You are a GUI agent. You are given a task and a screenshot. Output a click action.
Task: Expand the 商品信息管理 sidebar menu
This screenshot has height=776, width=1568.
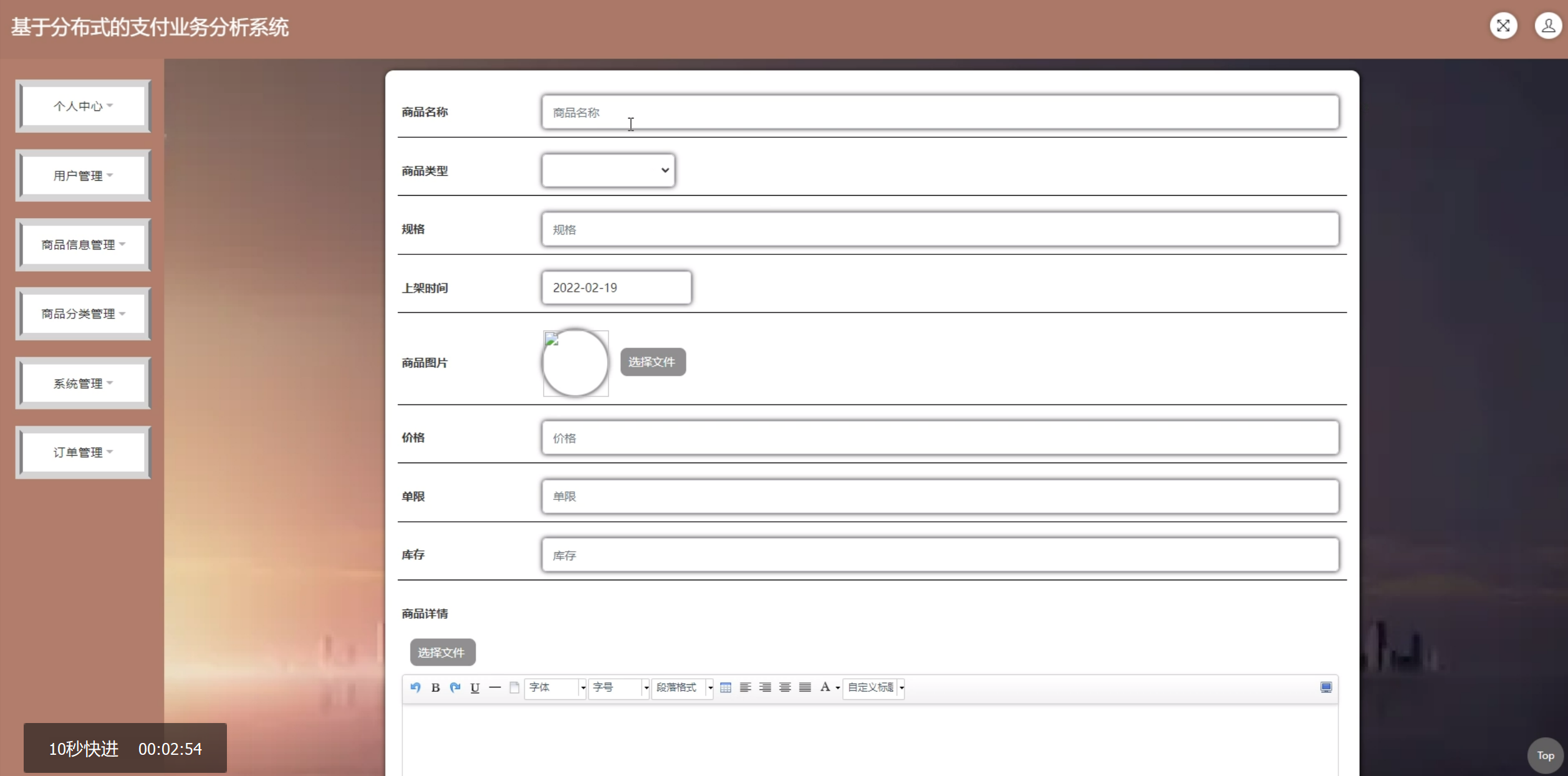coord(83,245)
